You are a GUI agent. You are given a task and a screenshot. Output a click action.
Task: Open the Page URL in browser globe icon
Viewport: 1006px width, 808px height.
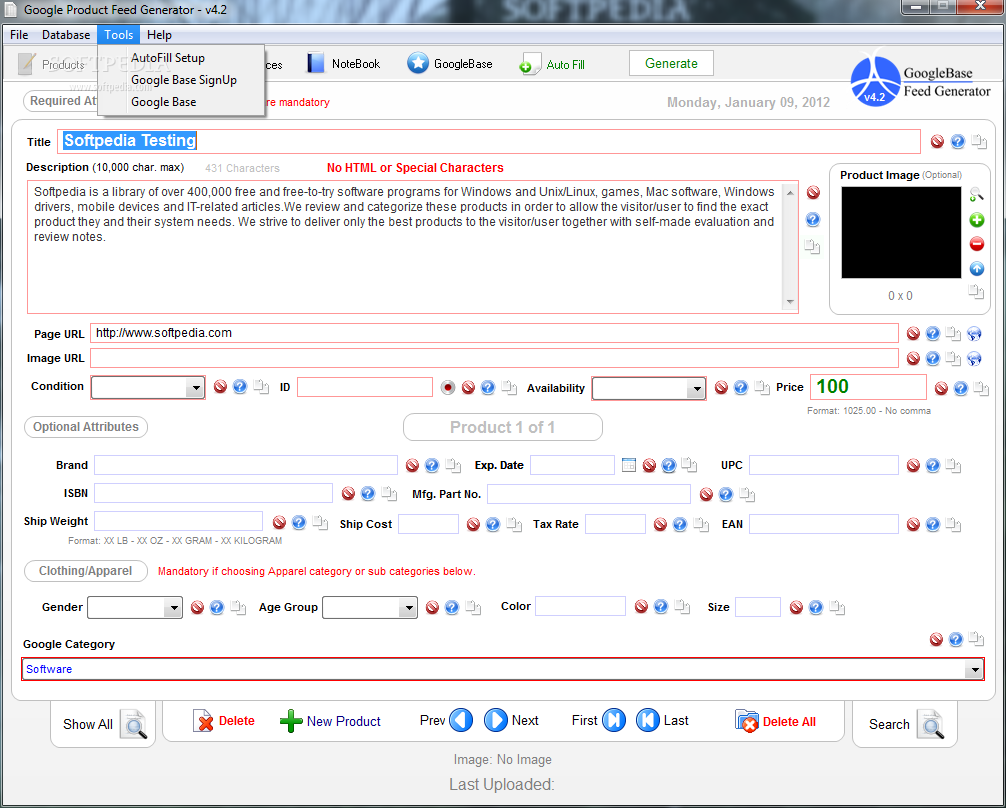(x=974, y=333)
